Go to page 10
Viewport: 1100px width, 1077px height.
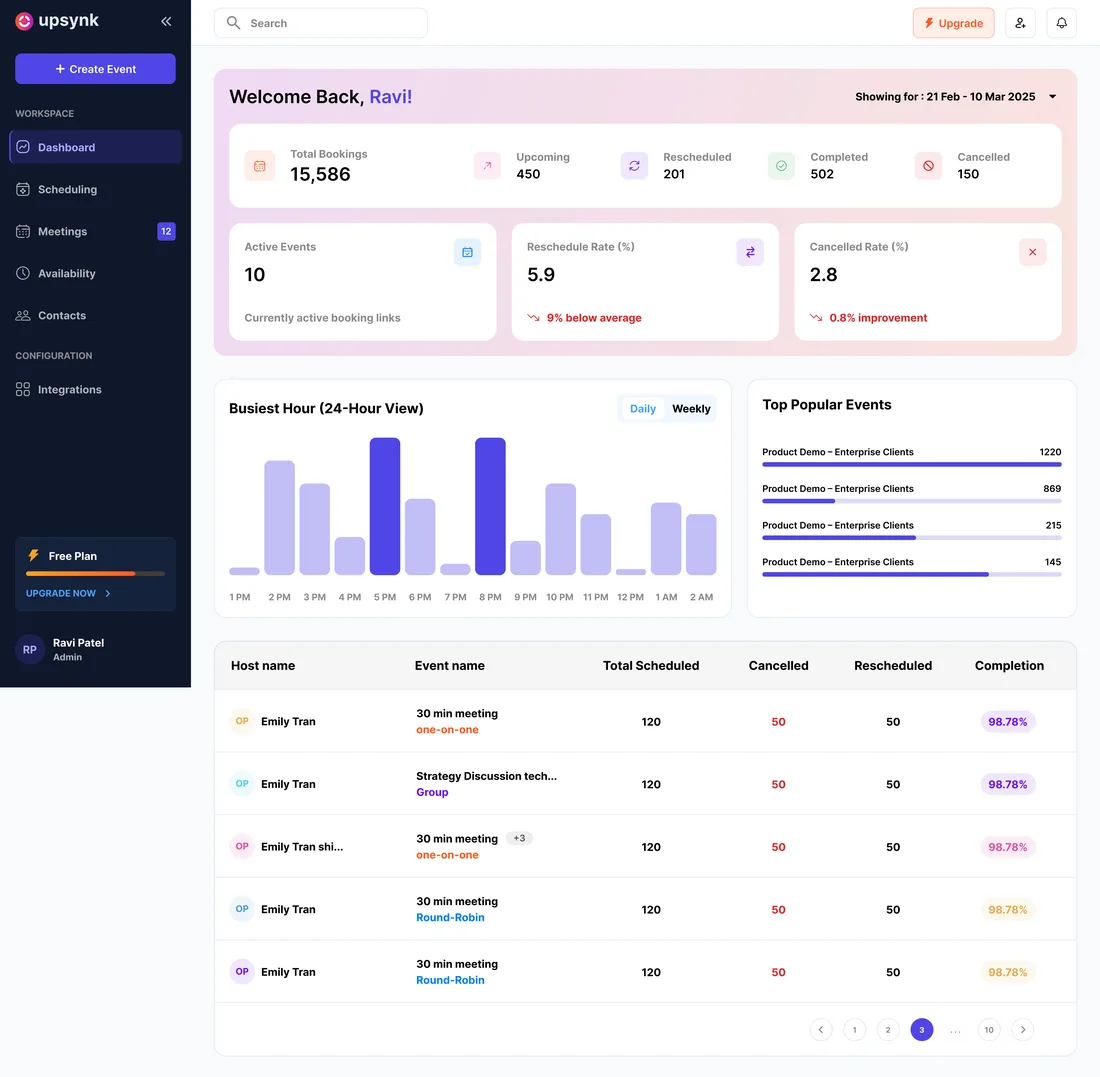pyautogui.click(x=989, y=1029)
